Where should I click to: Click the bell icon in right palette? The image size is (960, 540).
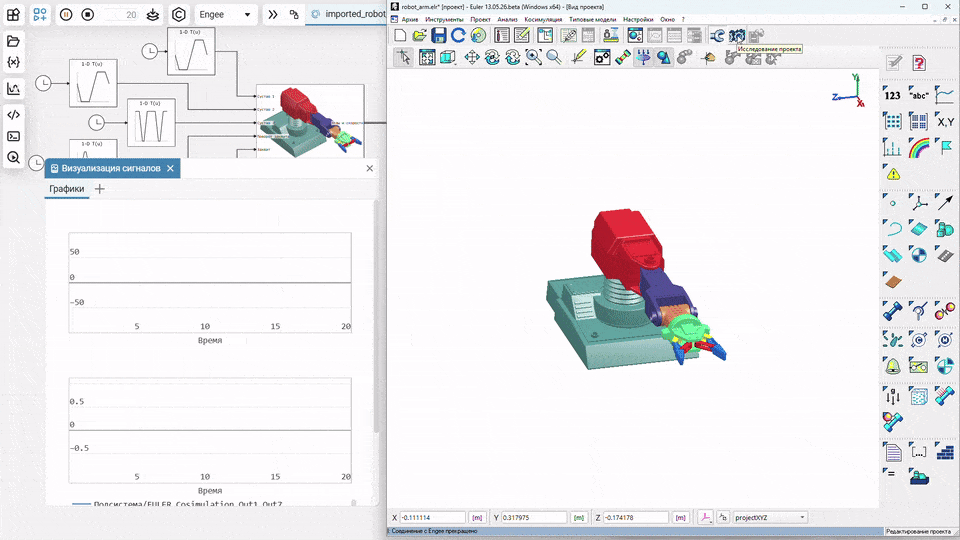tap(893, 366)
